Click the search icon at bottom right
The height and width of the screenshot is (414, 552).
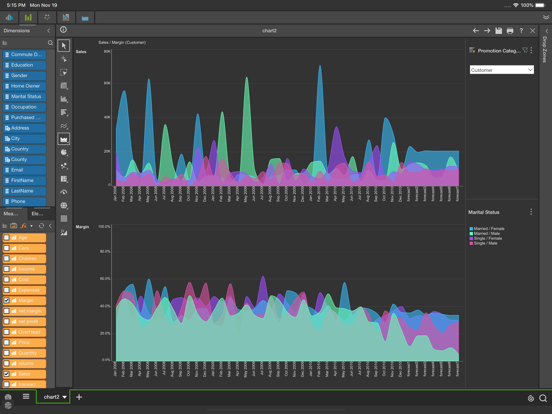click(543, 398)
